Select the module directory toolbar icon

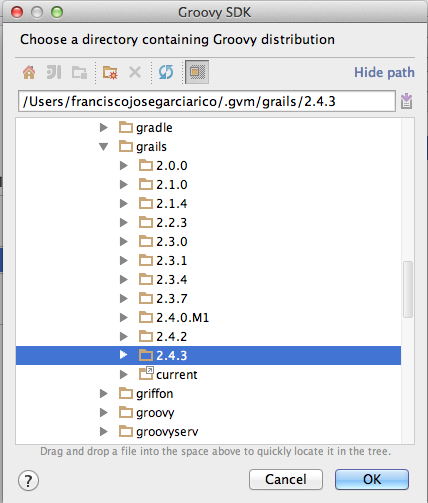pos(79,72)
